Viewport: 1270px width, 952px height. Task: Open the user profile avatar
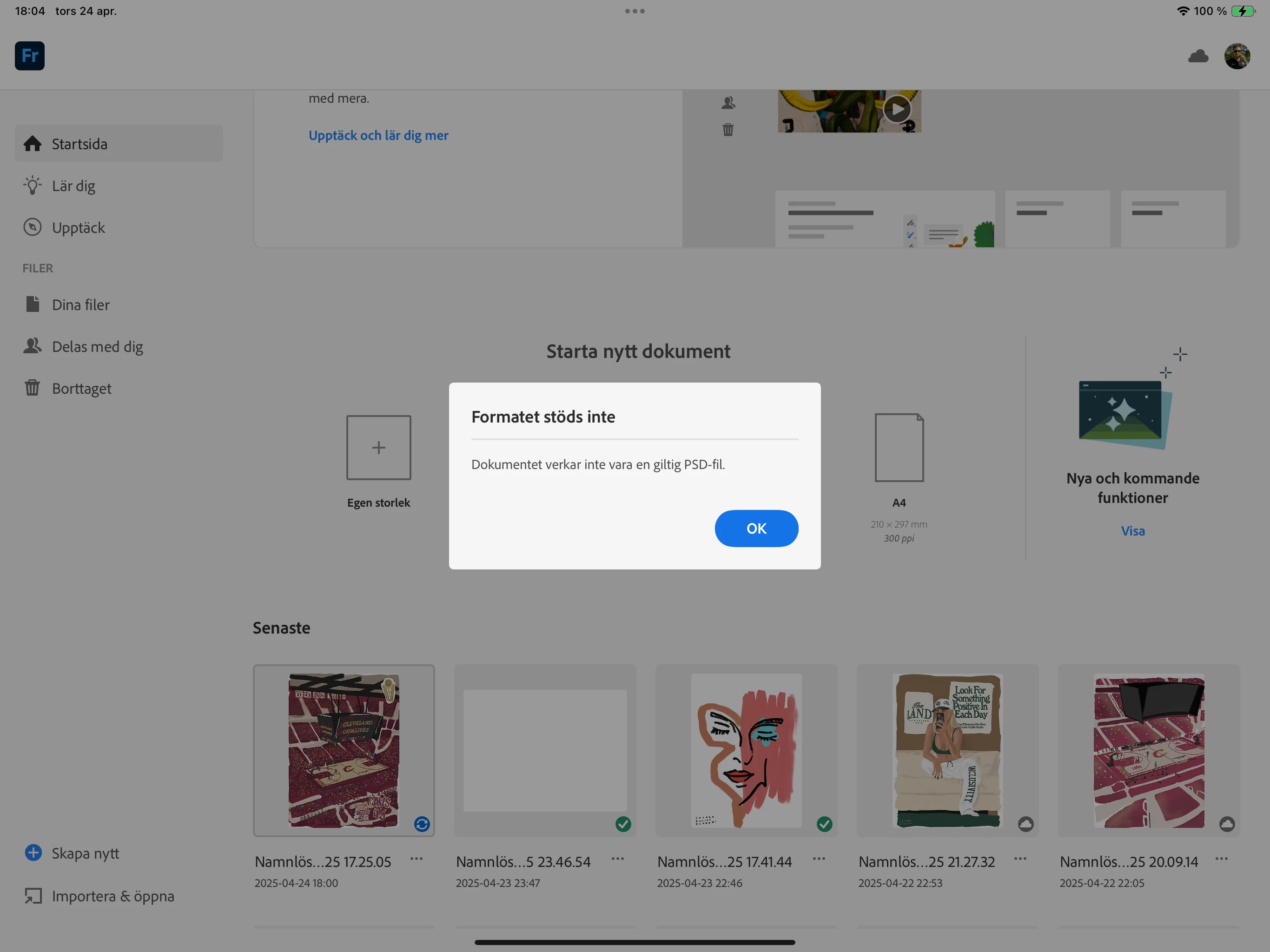point(1237,56)
